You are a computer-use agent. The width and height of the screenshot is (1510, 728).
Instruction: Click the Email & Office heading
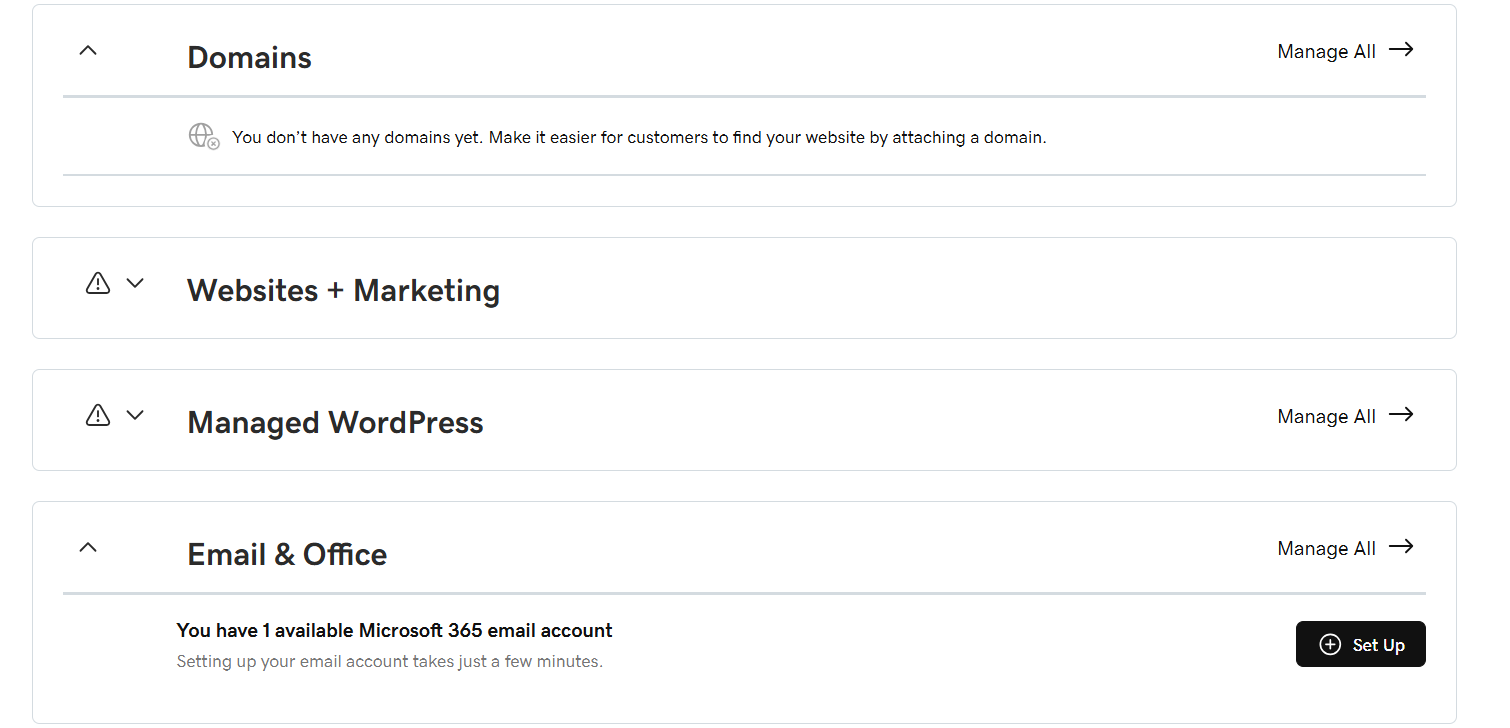287,554
